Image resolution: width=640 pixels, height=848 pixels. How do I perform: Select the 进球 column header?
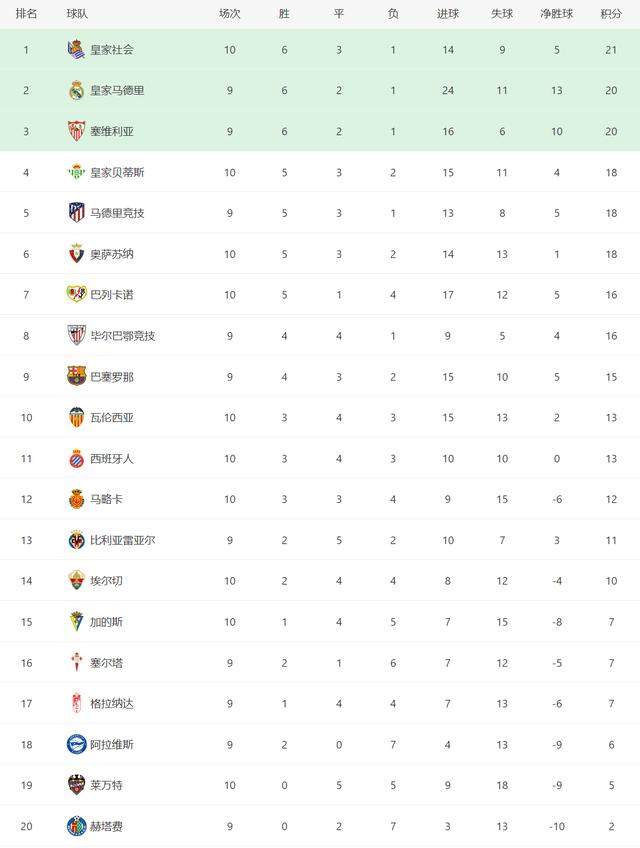click(448, 14)
